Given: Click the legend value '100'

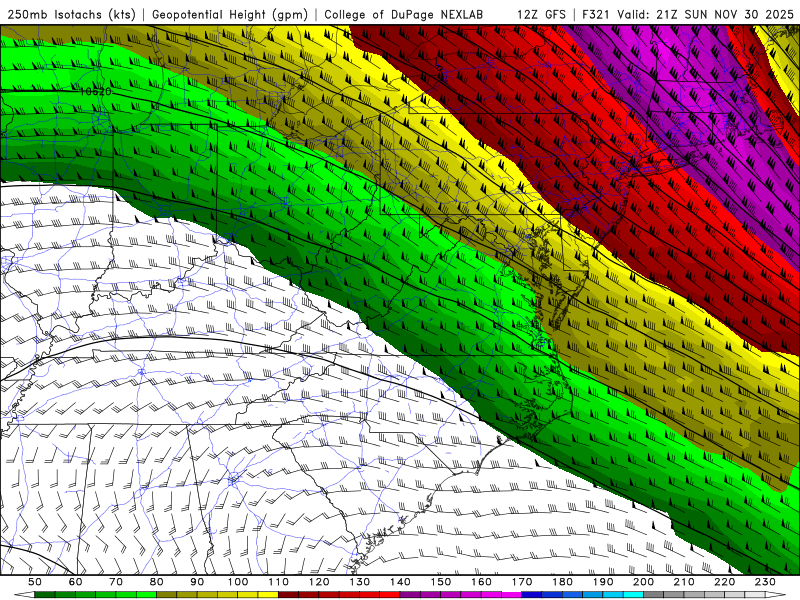Looking at the screenshot, I should click(238, 582).
